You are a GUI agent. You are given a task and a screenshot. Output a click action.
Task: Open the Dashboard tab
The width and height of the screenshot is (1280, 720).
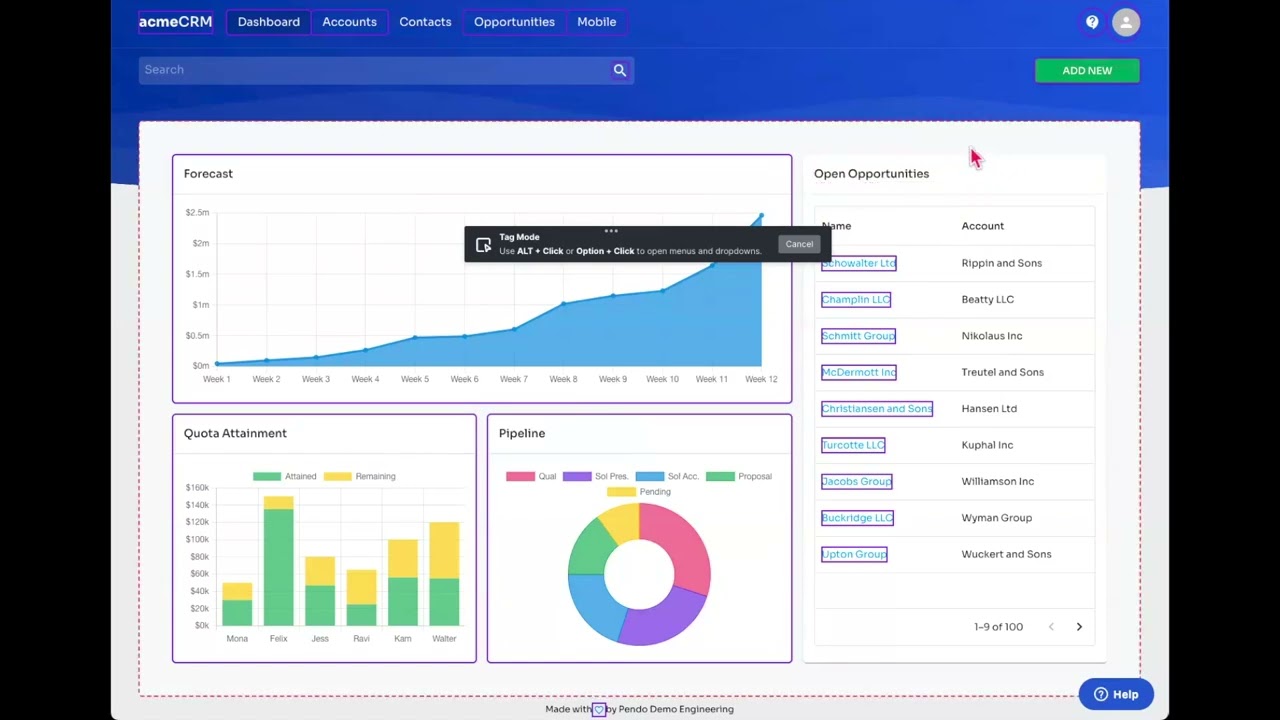tap(268, 22)
